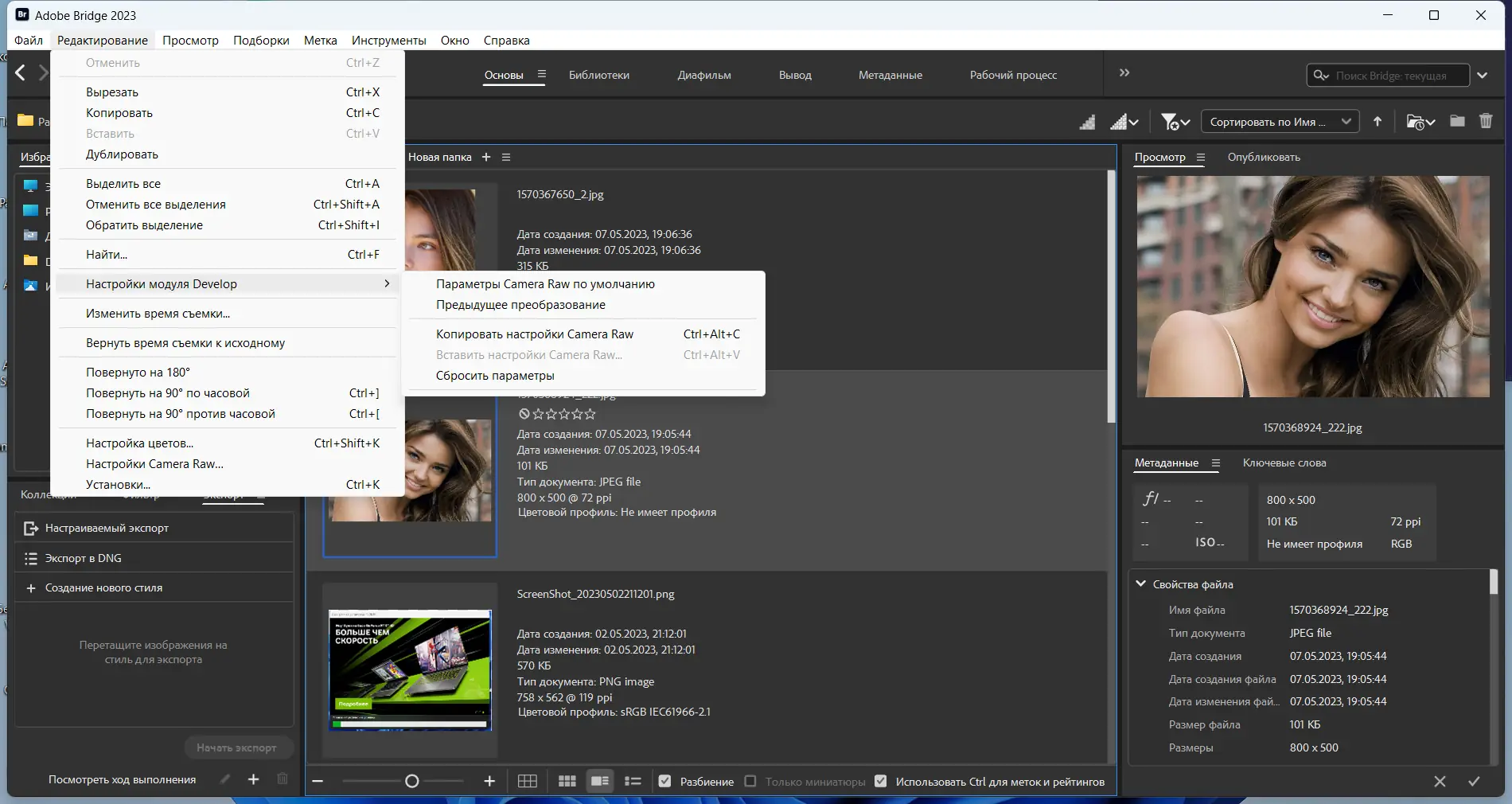The width and height of the screenshot is (1512, 804).
Task: Select Сбросить параметры in the submenu
Action: (495, 376)
